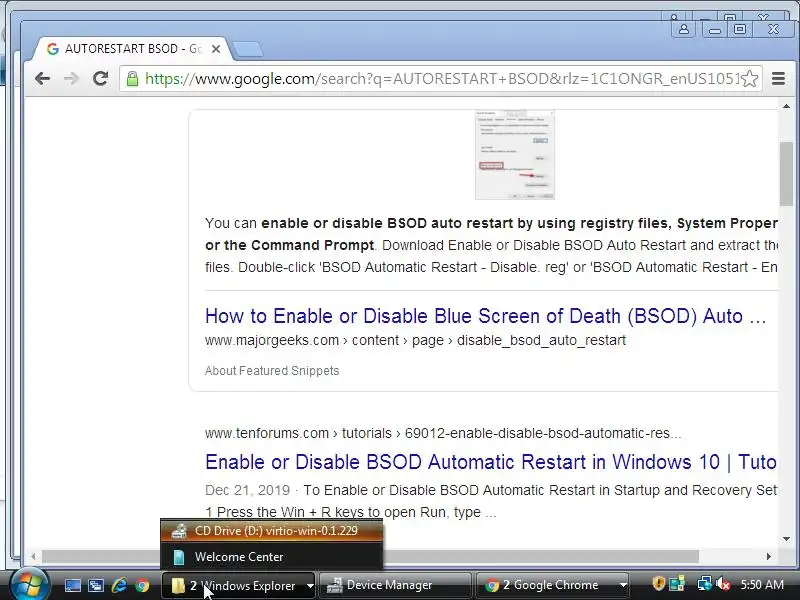Open the How to Enable or Disable BSOD link
Image resolution: width=800 pixels, height=600 pixels.
(485, 316)
